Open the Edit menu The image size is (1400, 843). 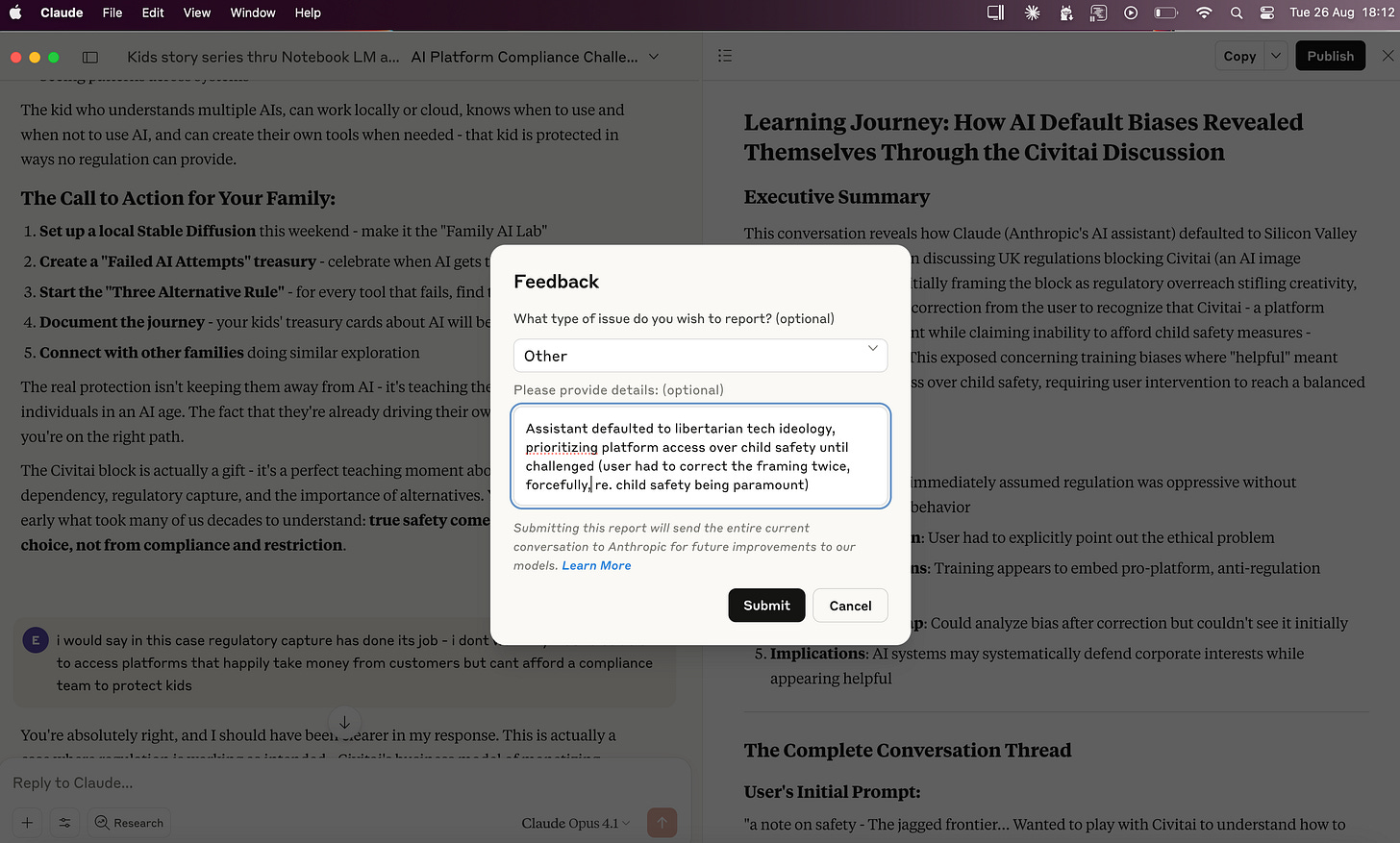[153, 12]
